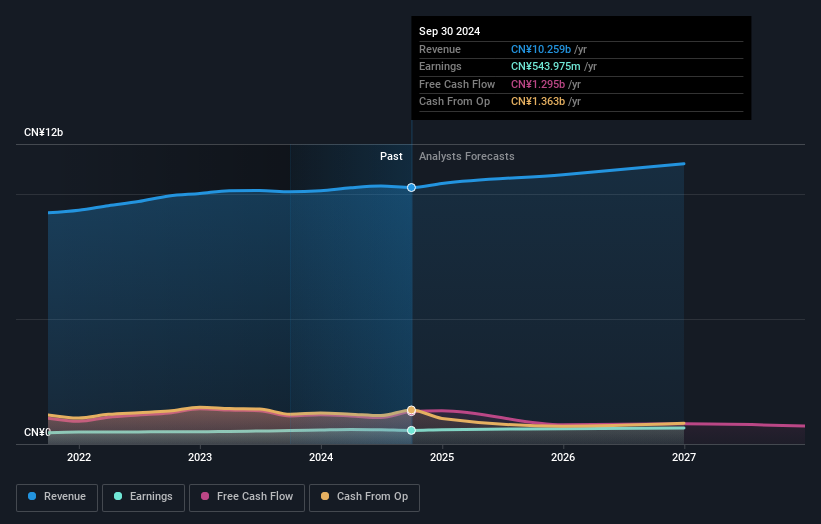Click the CN¥12b axis label
821x524 pixels.
pyautogui.click(x=43, y=132)
